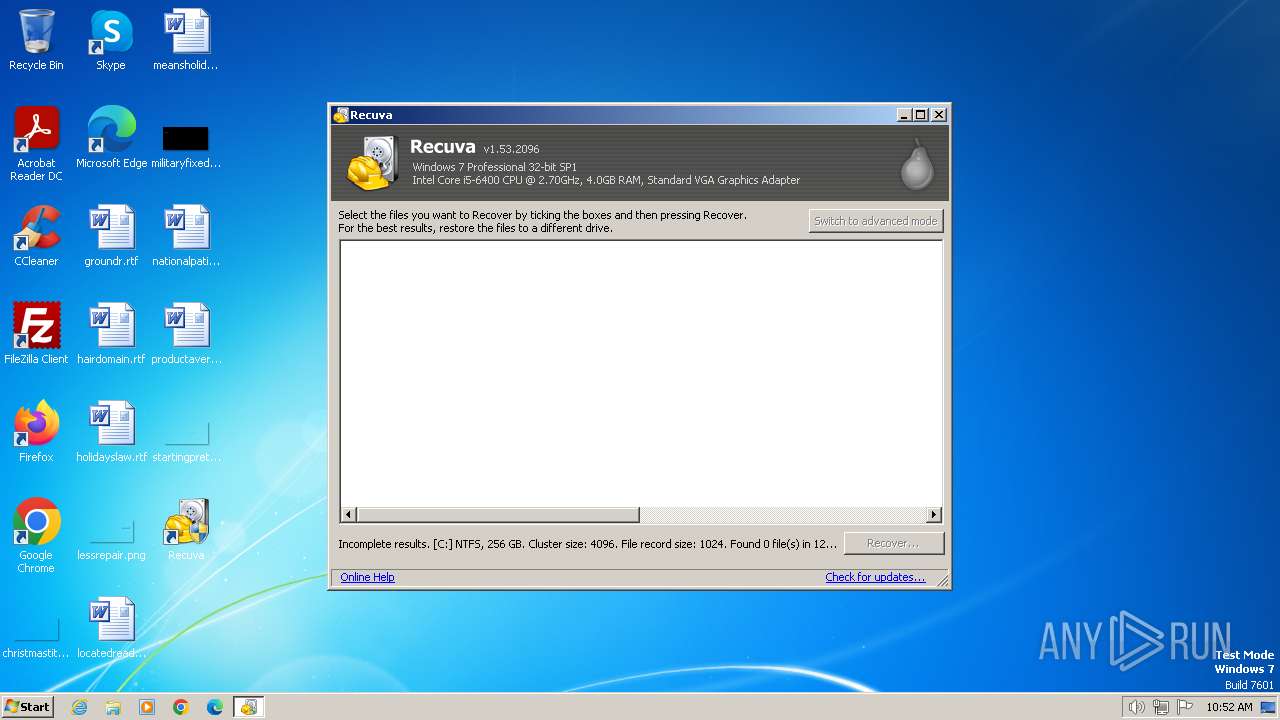Launch FileZilla Client shortcut
The image size is (1280, 720).
(36, 334)
